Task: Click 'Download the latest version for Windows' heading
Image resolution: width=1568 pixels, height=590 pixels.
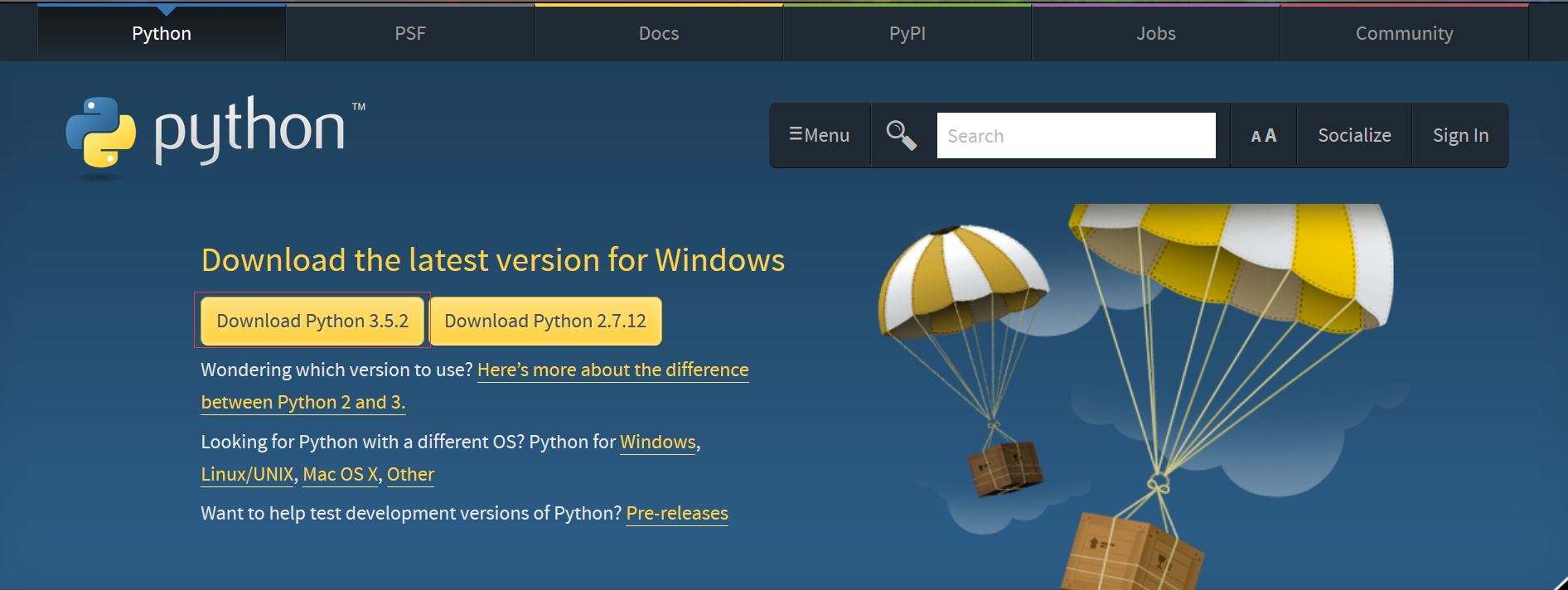Action: (493, 260)
